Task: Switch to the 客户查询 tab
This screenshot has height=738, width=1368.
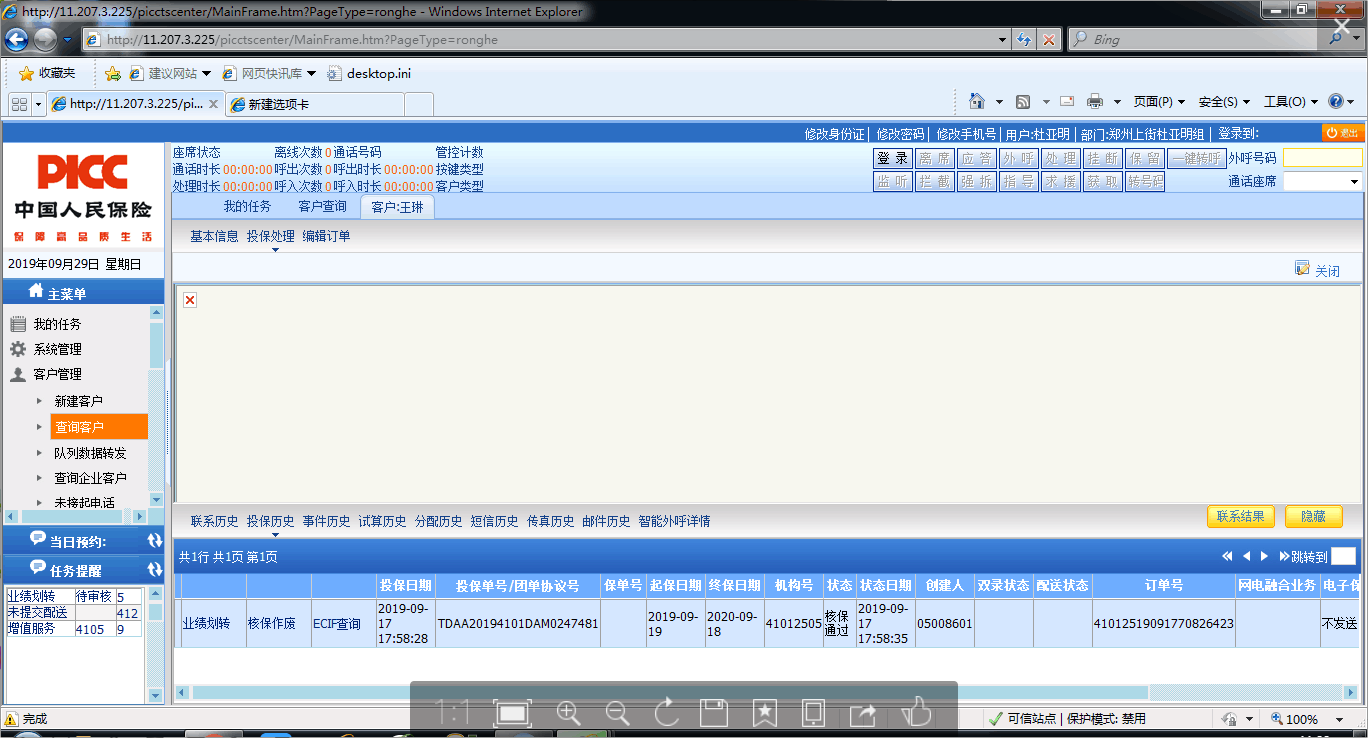Action: pyautogui.click(x=322, y=206)
